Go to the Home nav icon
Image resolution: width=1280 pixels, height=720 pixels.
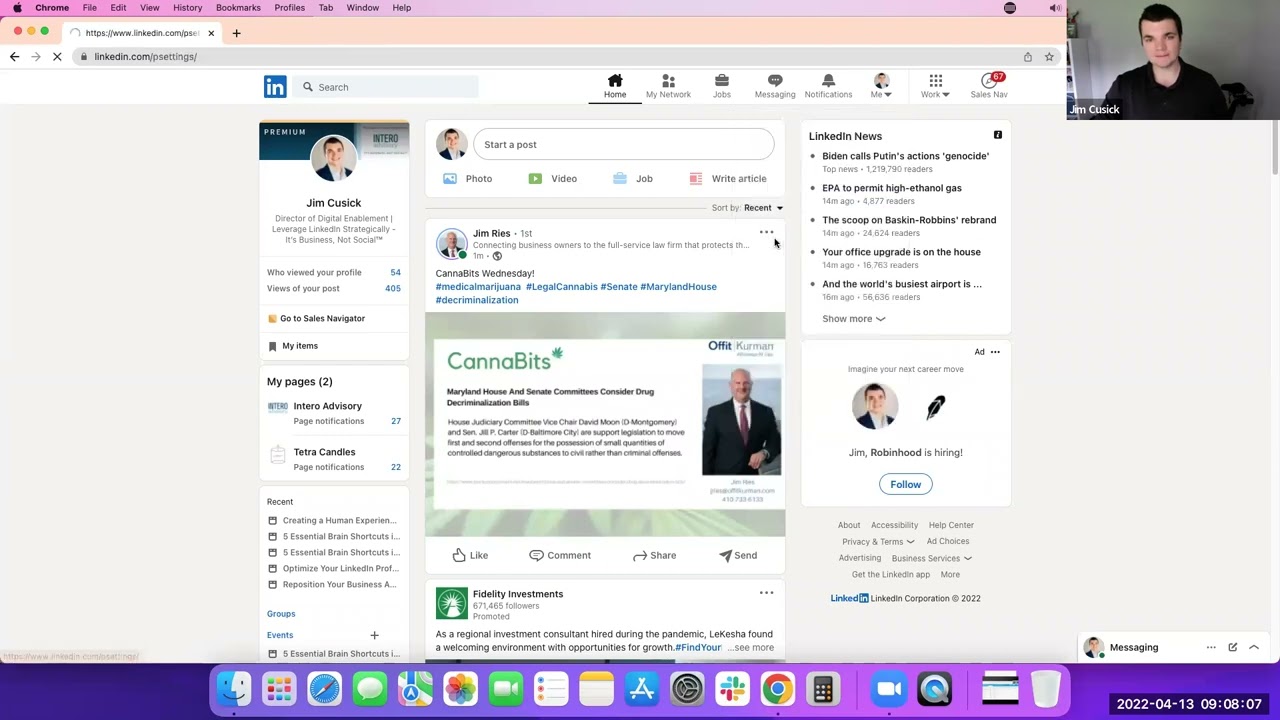(x=615, y=86)
